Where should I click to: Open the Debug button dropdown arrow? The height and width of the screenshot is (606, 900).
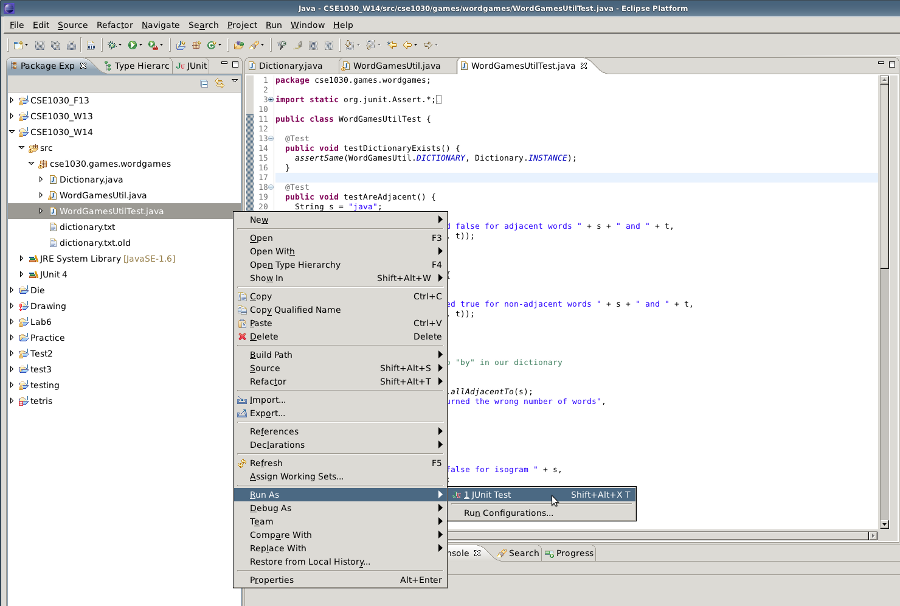point(120,45)
